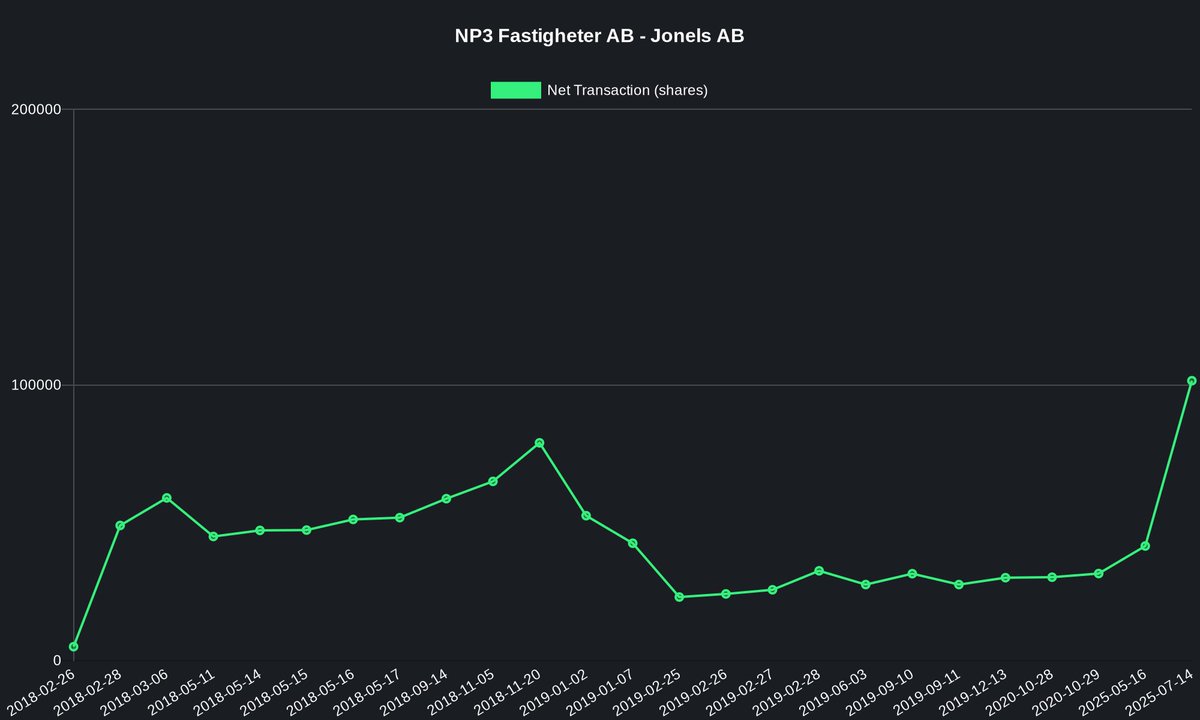Select data point for 2018-05-15
1200x720 pixels.
306,530
